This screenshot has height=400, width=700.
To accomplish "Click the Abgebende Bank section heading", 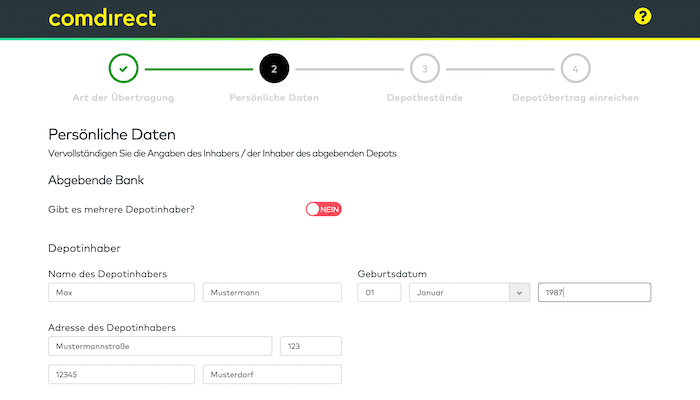I will point(96,180).
